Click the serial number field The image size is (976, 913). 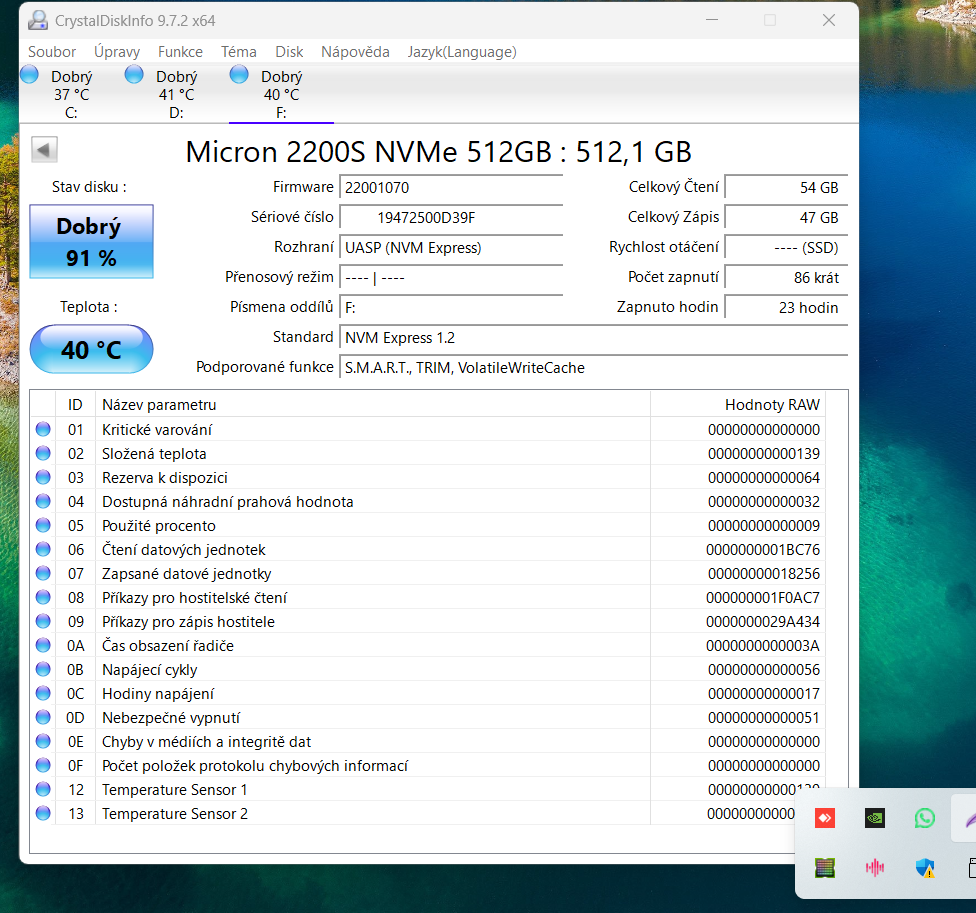451,217
